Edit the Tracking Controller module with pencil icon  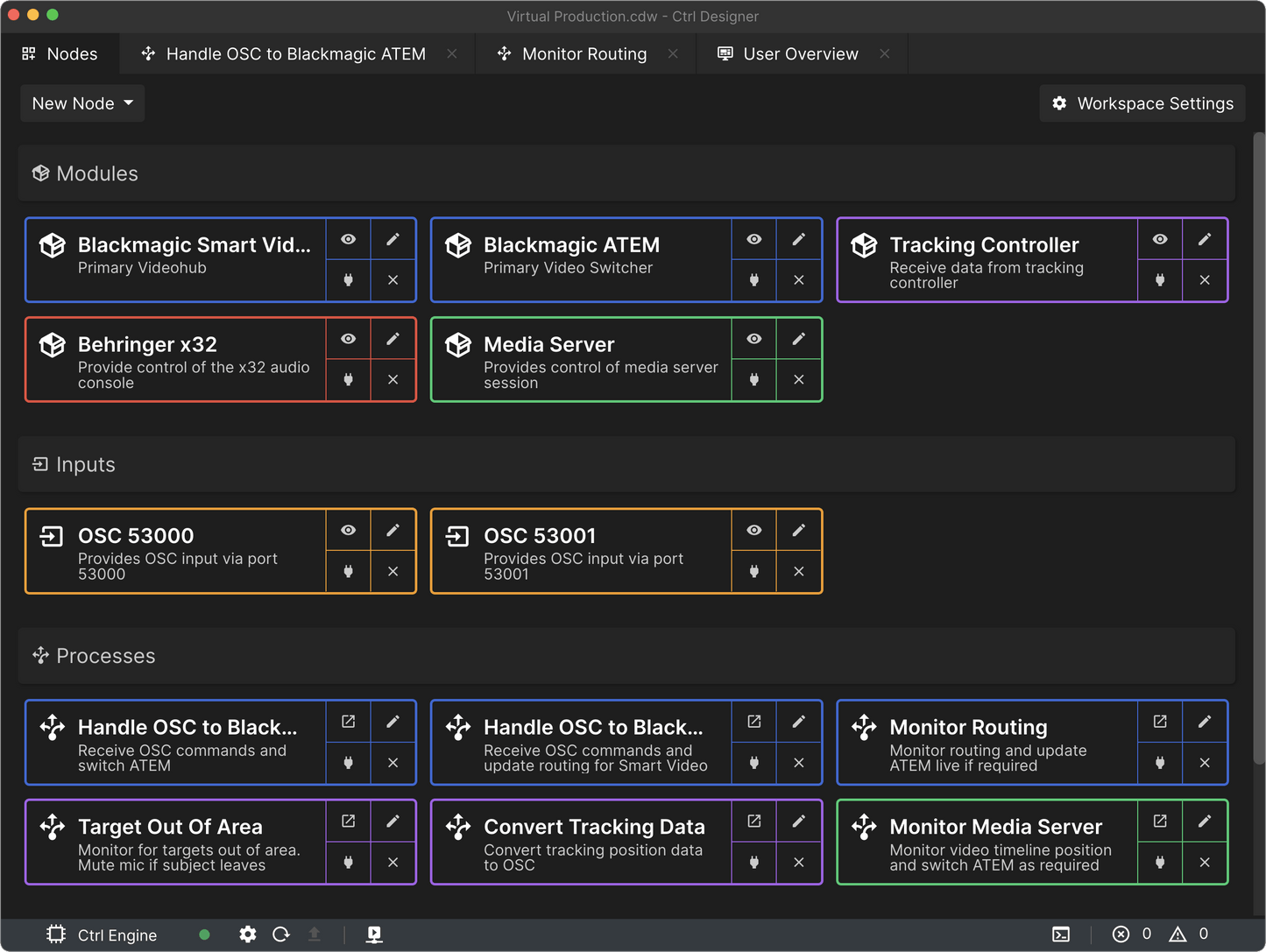tap(1205, 239)
